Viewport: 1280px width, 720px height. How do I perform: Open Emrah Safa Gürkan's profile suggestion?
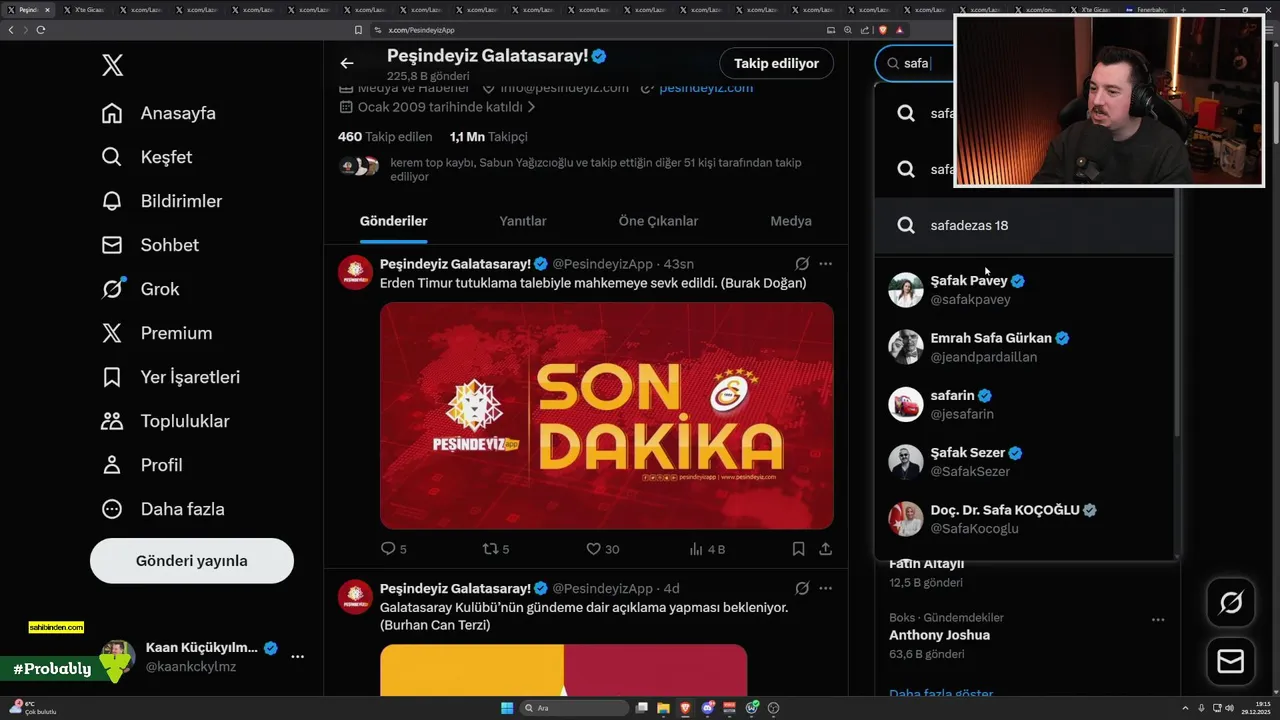tap(1024, 347)
